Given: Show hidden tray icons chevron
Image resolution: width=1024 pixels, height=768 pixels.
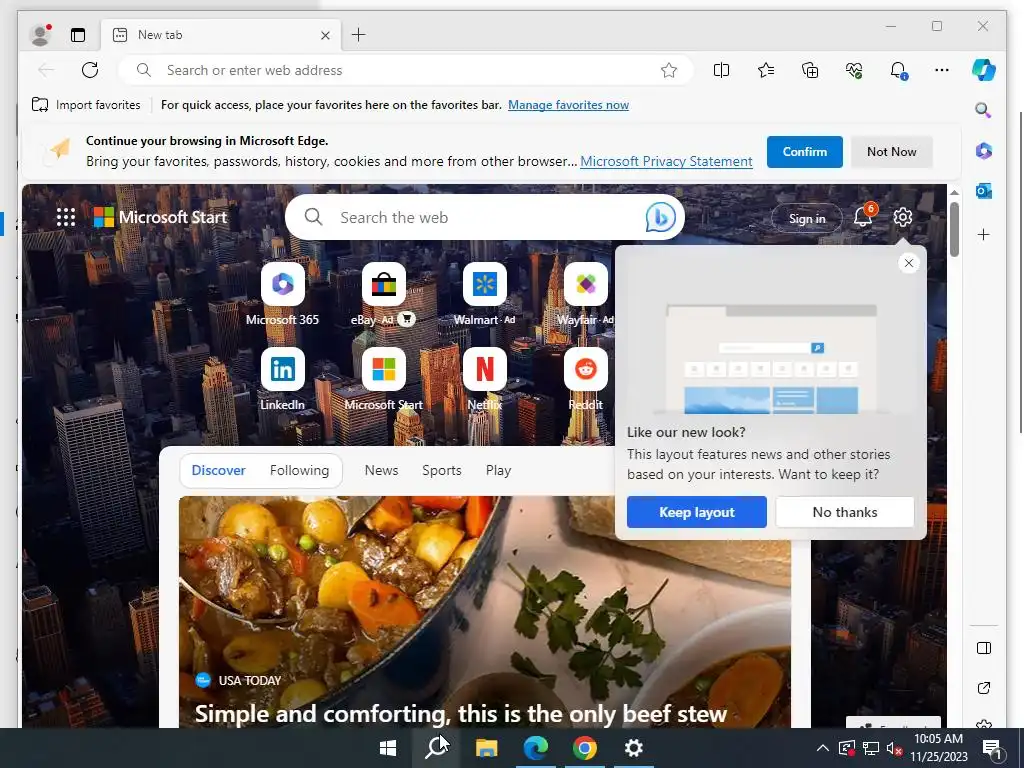Looking at the screenshot, I should (x=823, y=748).
